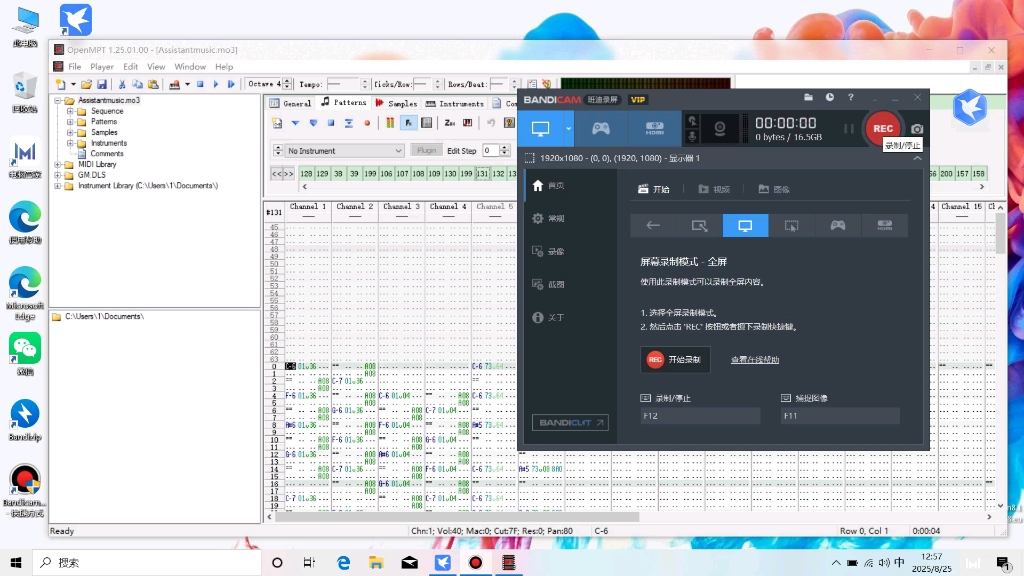The height and width of the screenshot is (576, 1024).
Task: Click the Zxx macro editor icon
Action: point(450,123)
